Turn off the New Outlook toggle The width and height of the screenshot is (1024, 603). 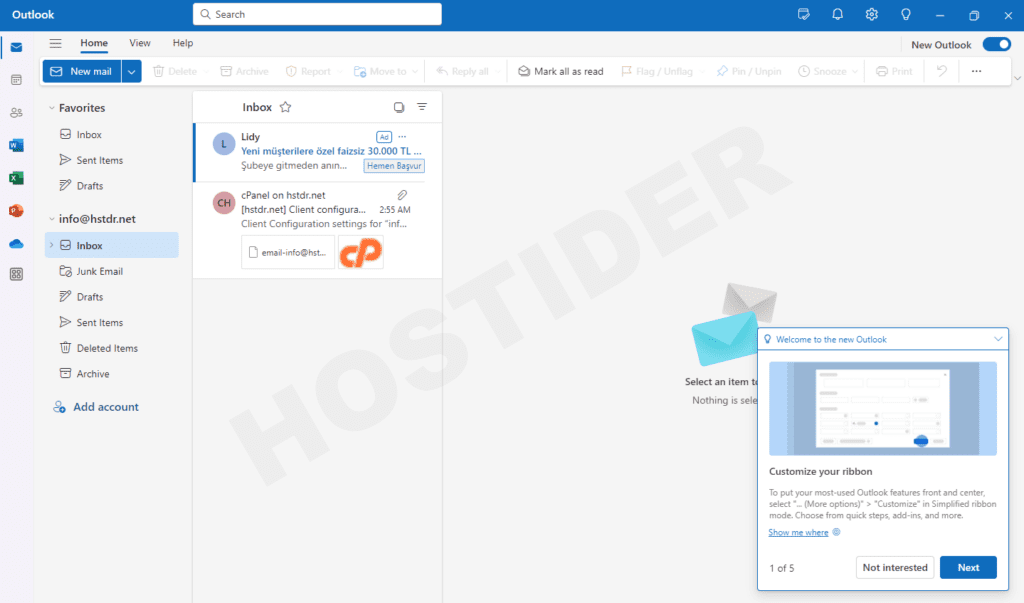pyautogui.click(x=996, y=44)
